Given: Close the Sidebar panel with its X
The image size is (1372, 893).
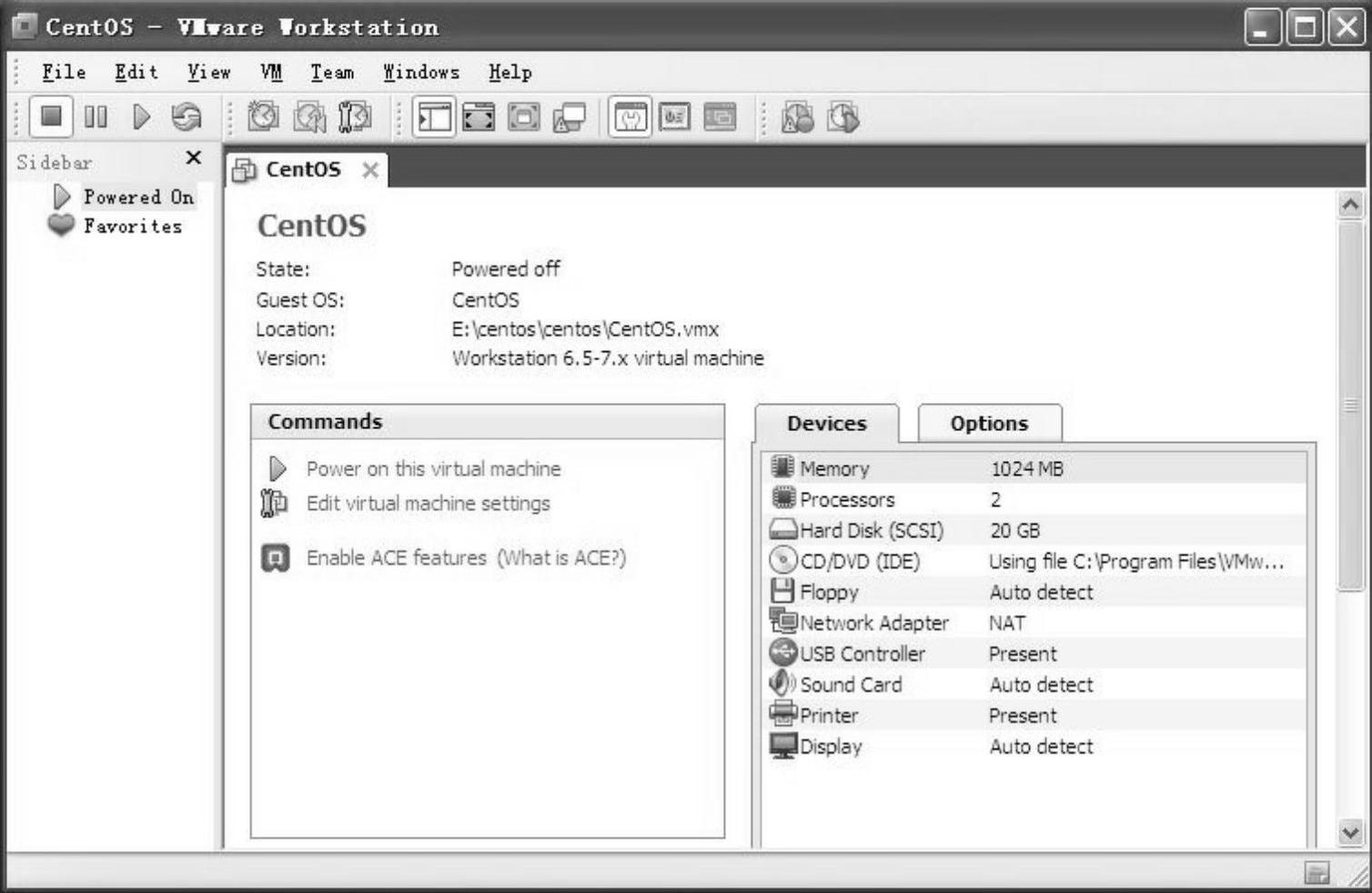Looking at the screenshot, I should coord(194,158).
